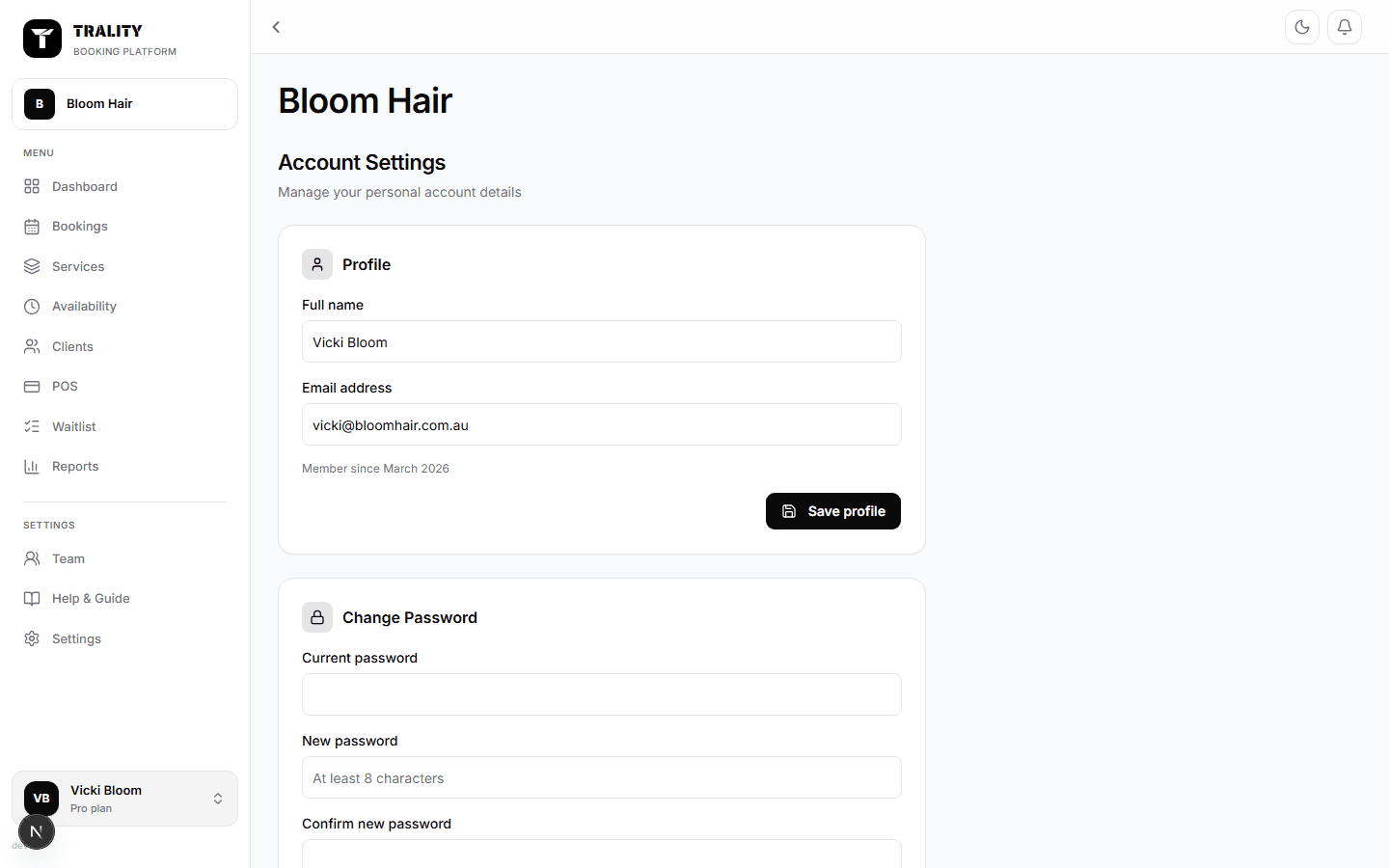
Task: Click the Full name field
Action: (x=602, y=341)
